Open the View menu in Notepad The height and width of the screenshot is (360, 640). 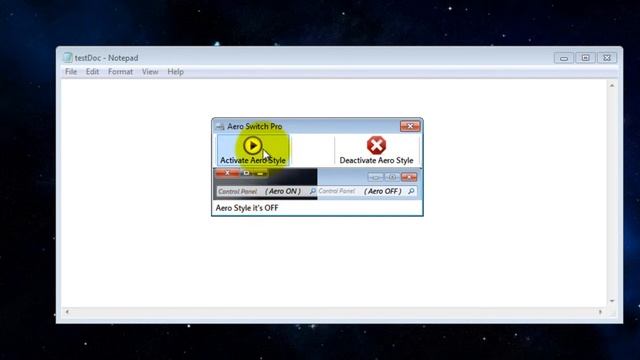click(150, 72)
